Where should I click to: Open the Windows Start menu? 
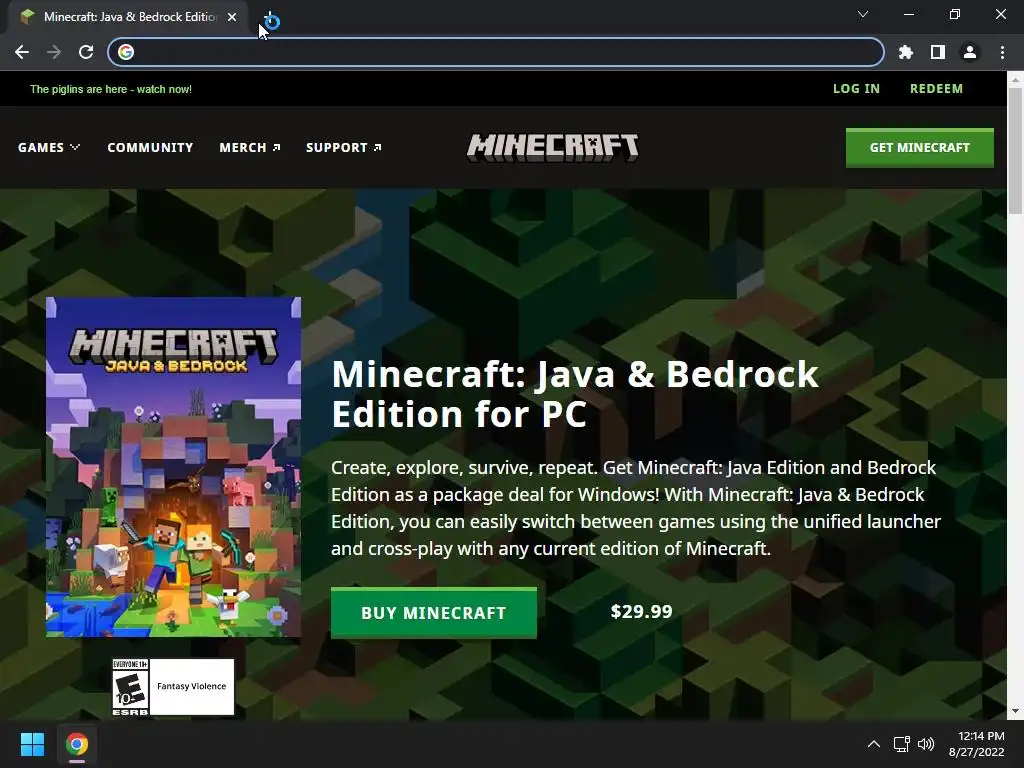32,744
